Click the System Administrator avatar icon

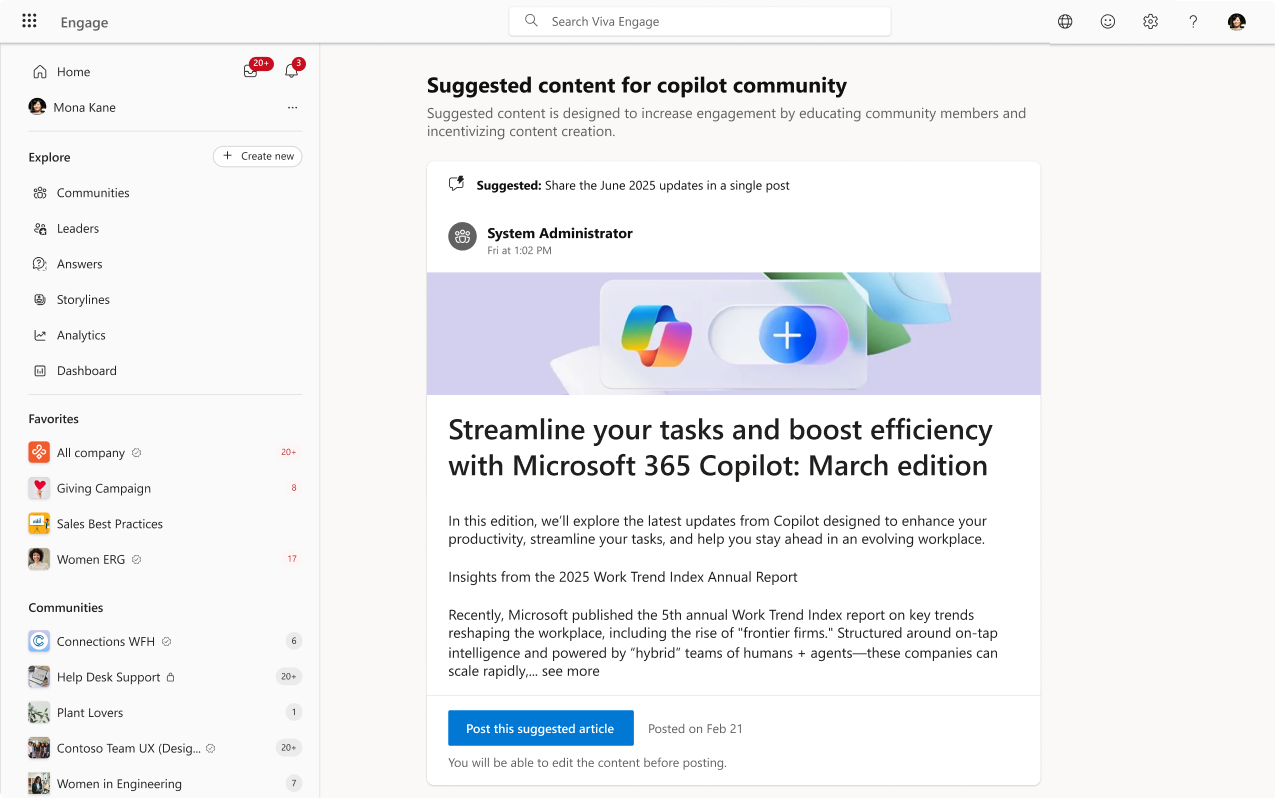(x=462, y=237)
